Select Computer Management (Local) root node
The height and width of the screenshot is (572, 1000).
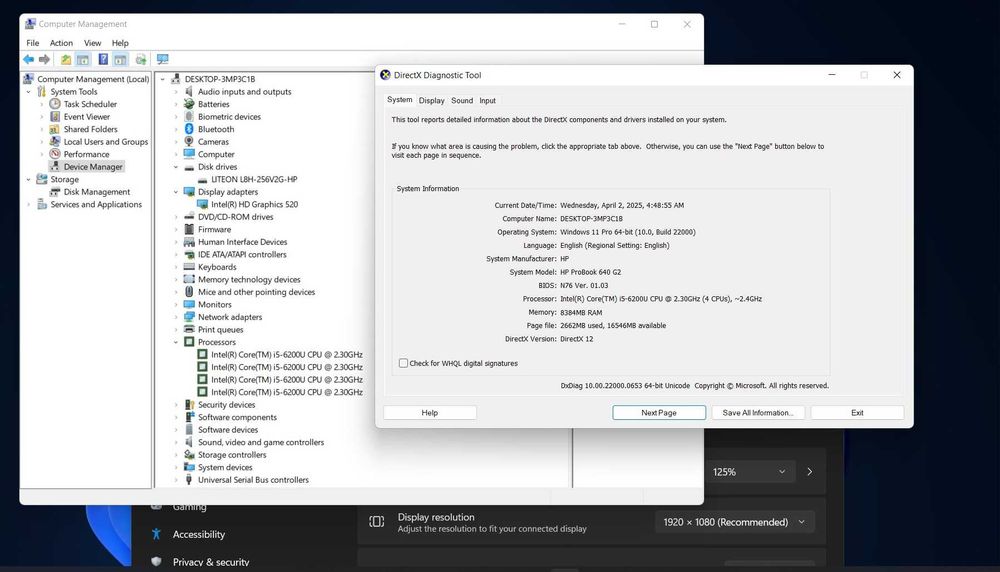point(92,79)
